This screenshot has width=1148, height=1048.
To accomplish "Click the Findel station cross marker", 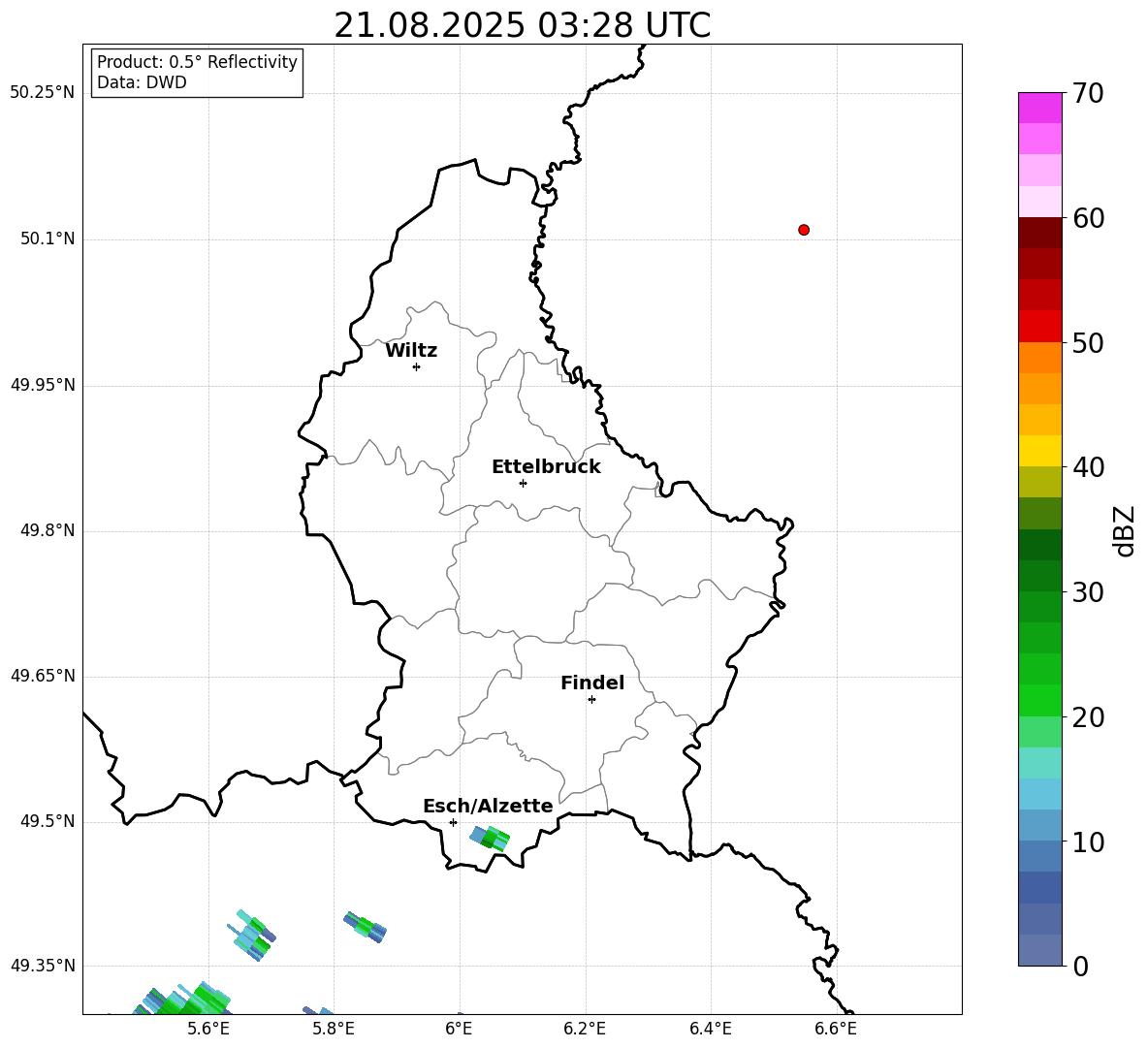I will tap(591, 700).
